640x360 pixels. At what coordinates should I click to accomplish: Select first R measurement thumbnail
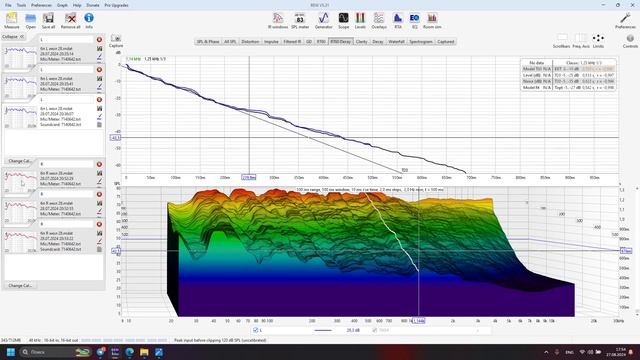pyautogui.click(x=20, y=181)
